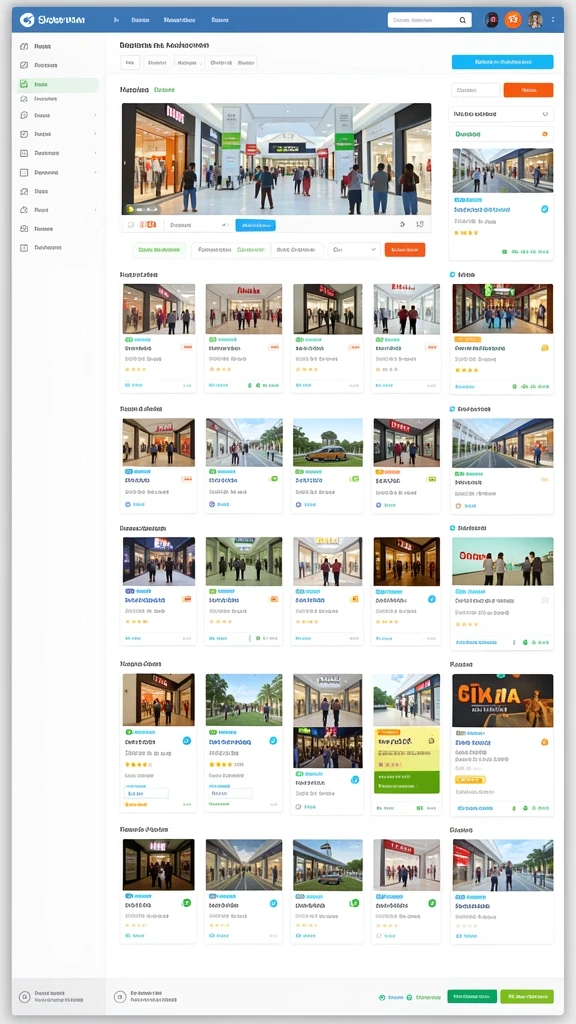Image resolution: width=576 pixels, height=1024 pixels.
Task: Click the dark green button in footer
Action: [472, 997]
